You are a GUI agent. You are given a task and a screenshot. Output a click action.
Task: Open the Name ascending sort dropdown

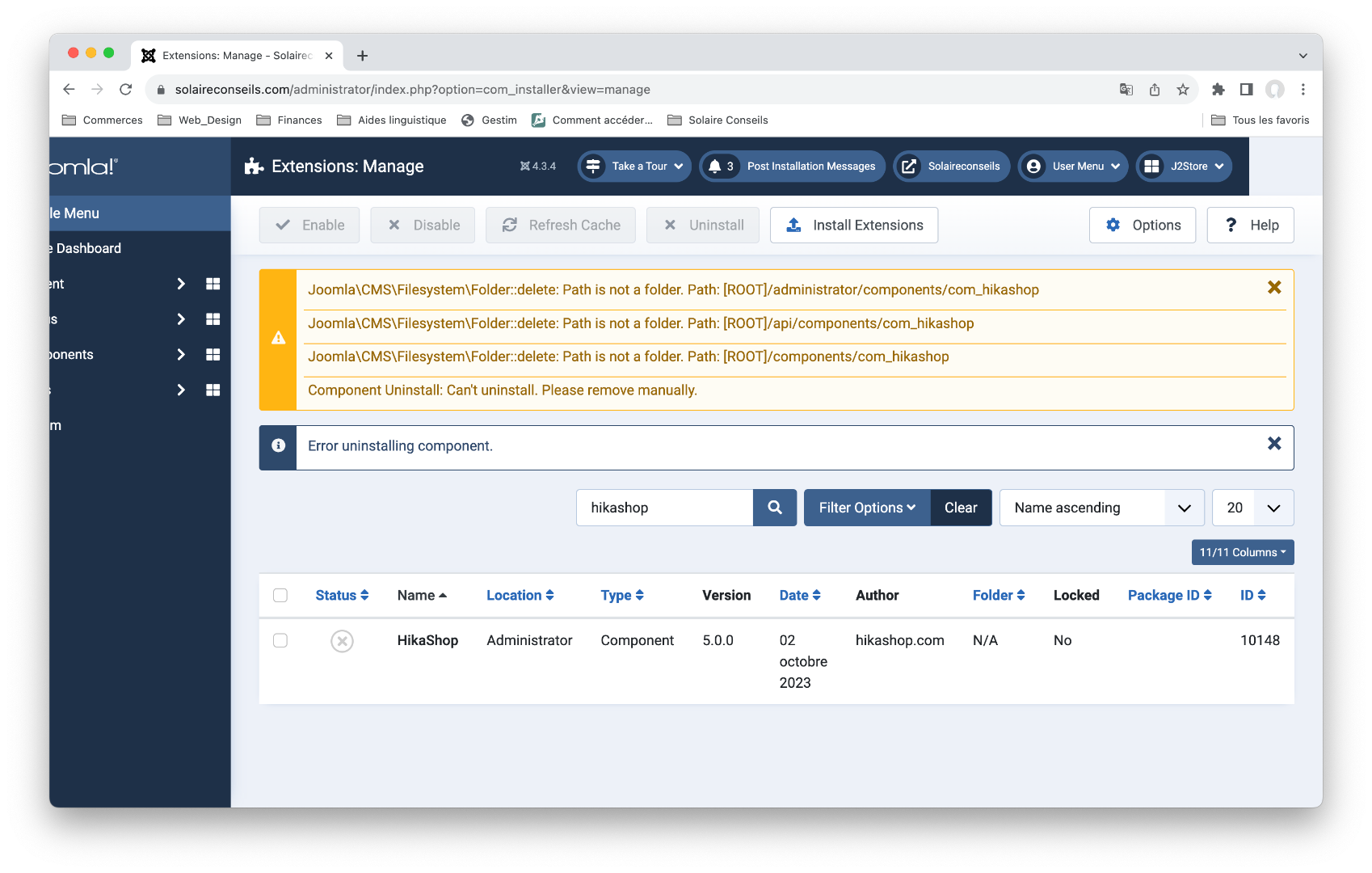pos(1102,508)
